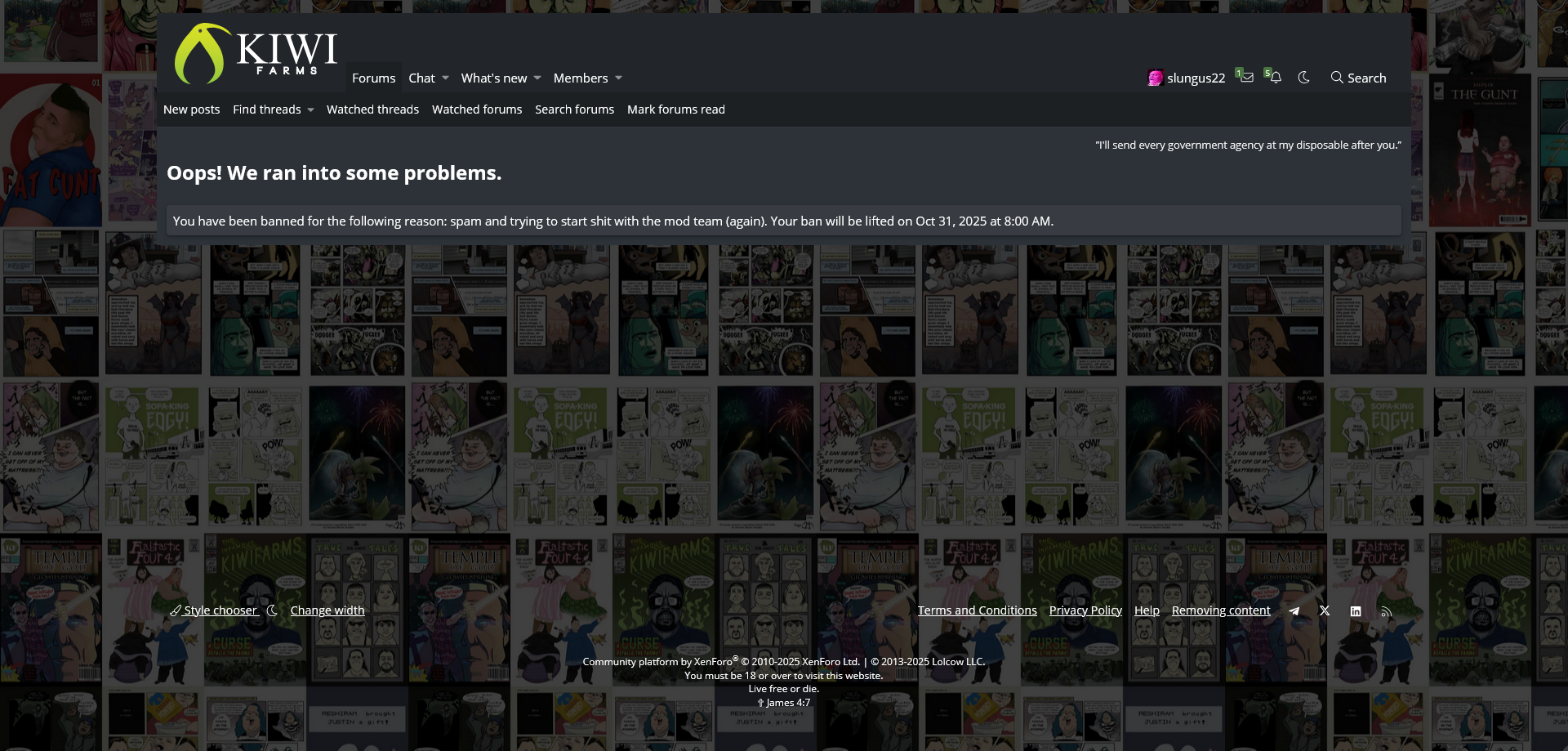The image size is (1568, 751).
Task: Click the Kiwi Farms logo
Action: click(x=255, y=53)
